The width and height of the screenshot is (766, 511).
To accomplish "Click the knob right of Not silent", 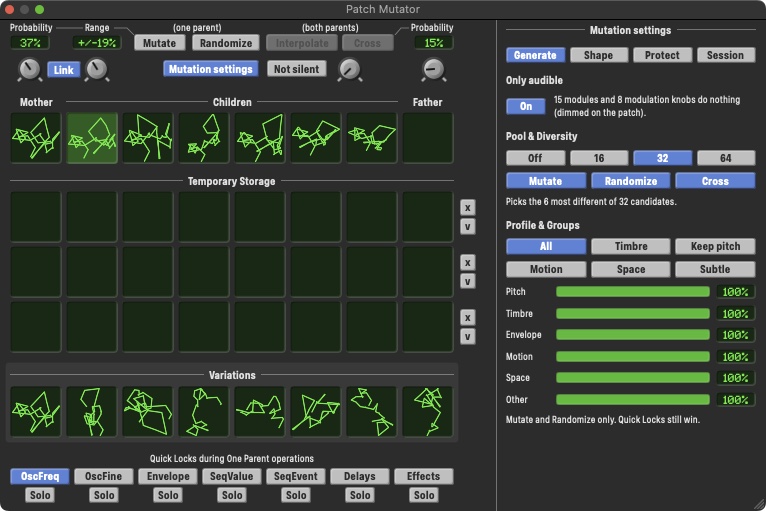I will click(350, 69).
